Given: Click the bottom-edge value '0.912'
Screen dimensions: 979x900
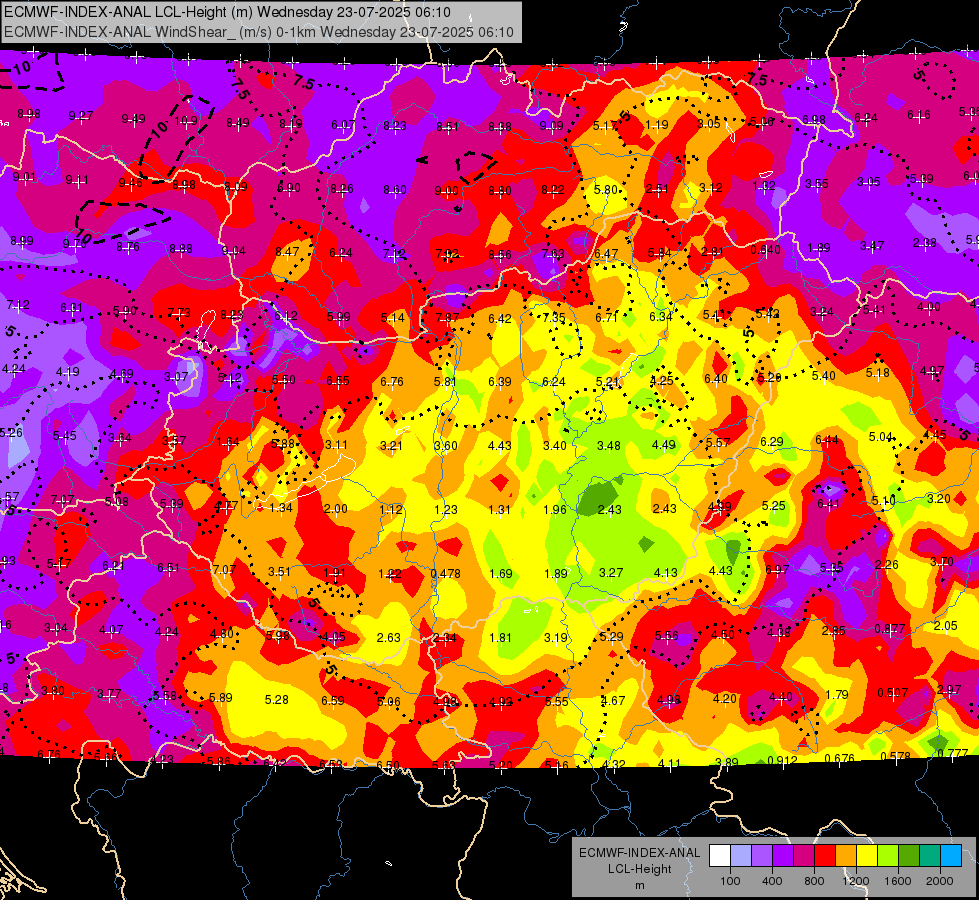Looking at the screenshot, I should (x=782, y=760).
